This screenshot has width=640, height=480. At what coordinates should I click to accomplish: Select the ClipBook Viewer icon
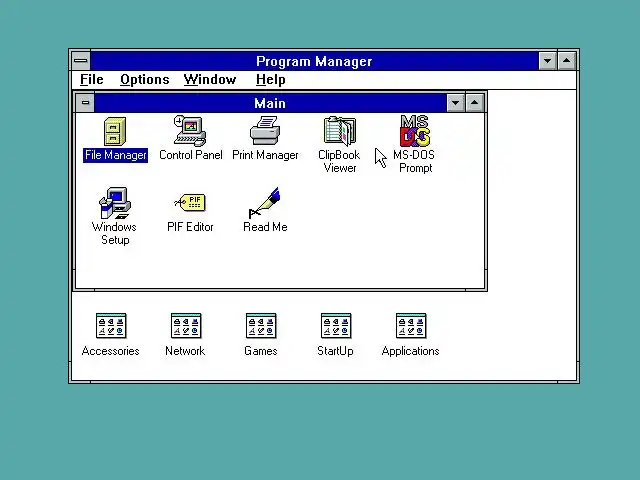click(x=340, y=131)
